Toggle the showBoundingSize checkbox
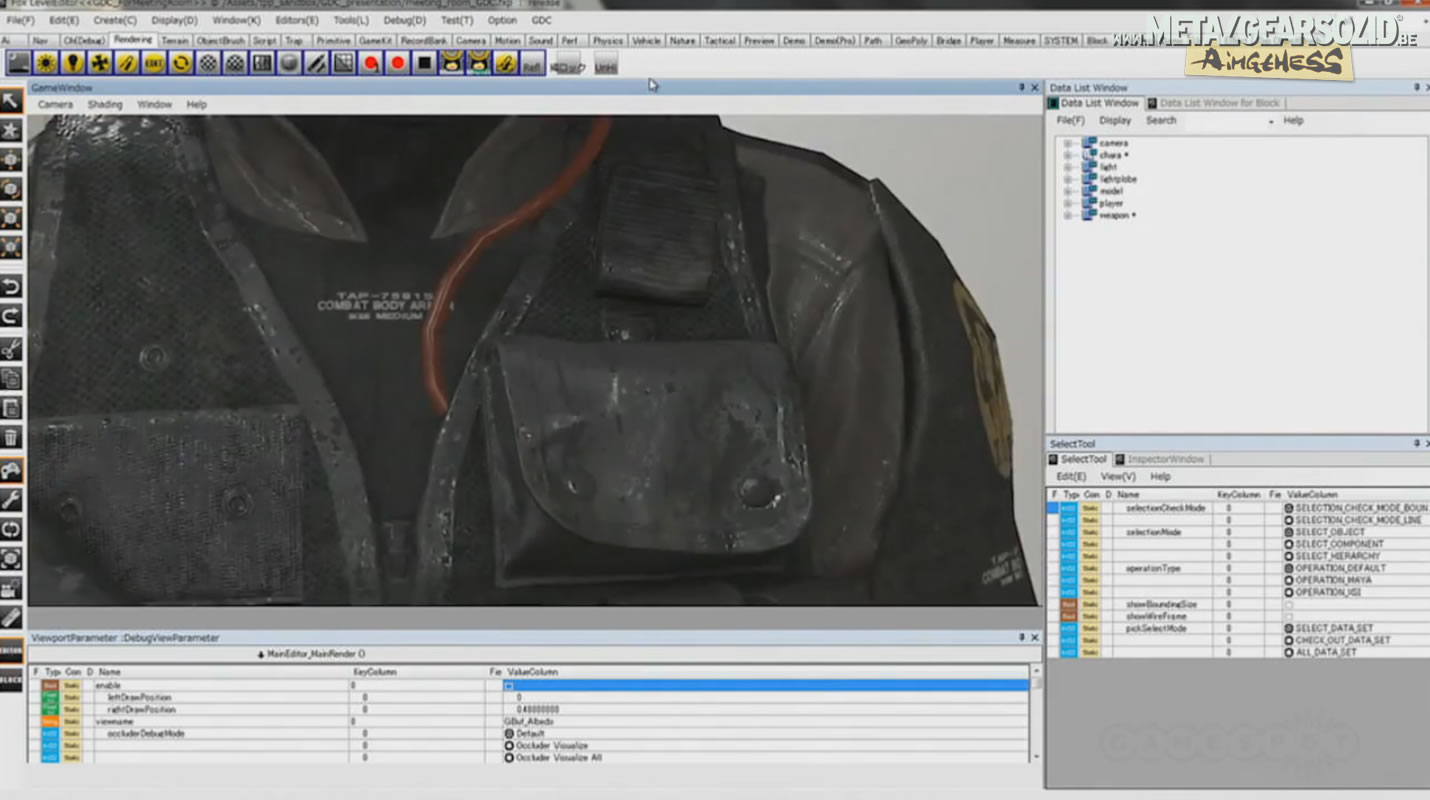 coord(1289,604)
